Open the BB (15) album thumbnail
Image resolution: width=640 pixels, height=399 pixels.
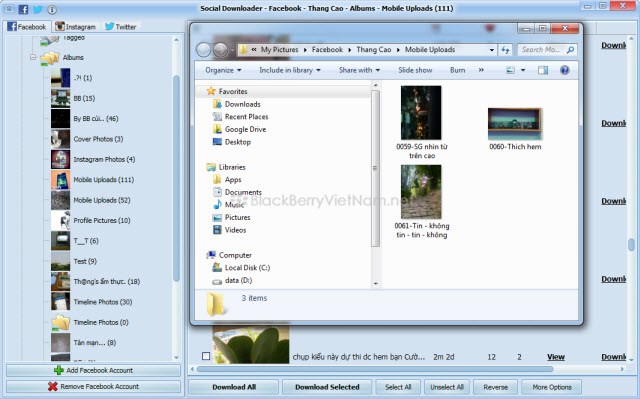coord(60,98)
